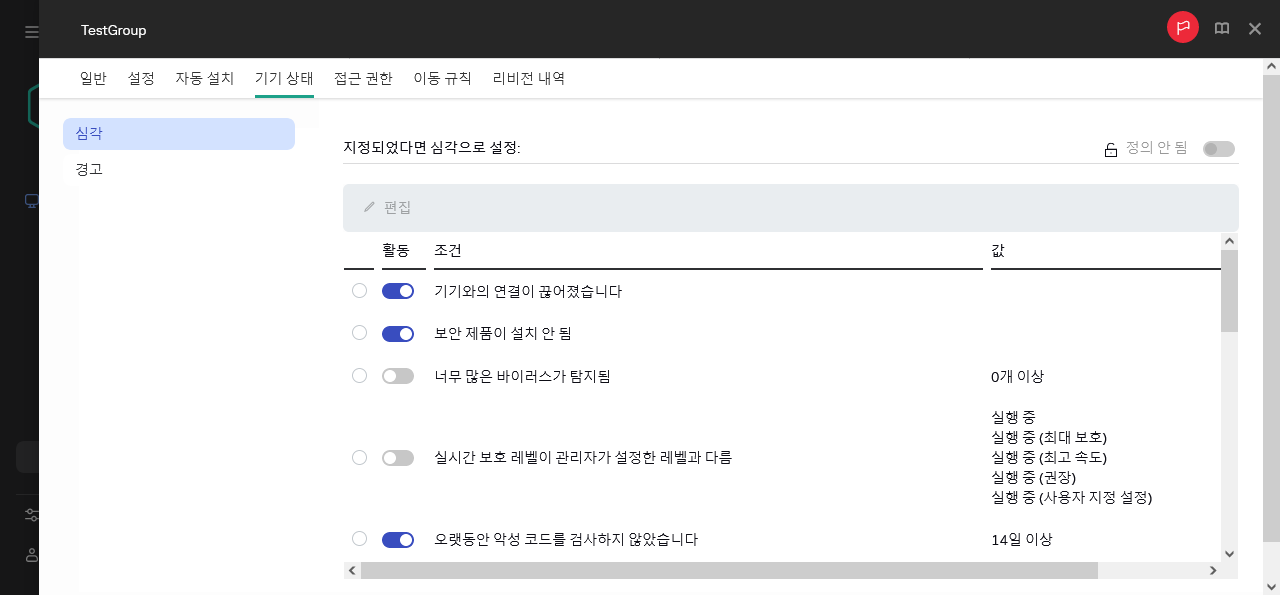This screenshot has width=1280, height=595.
Task: Open the console settings sliders icon
Action: point(31,514)
